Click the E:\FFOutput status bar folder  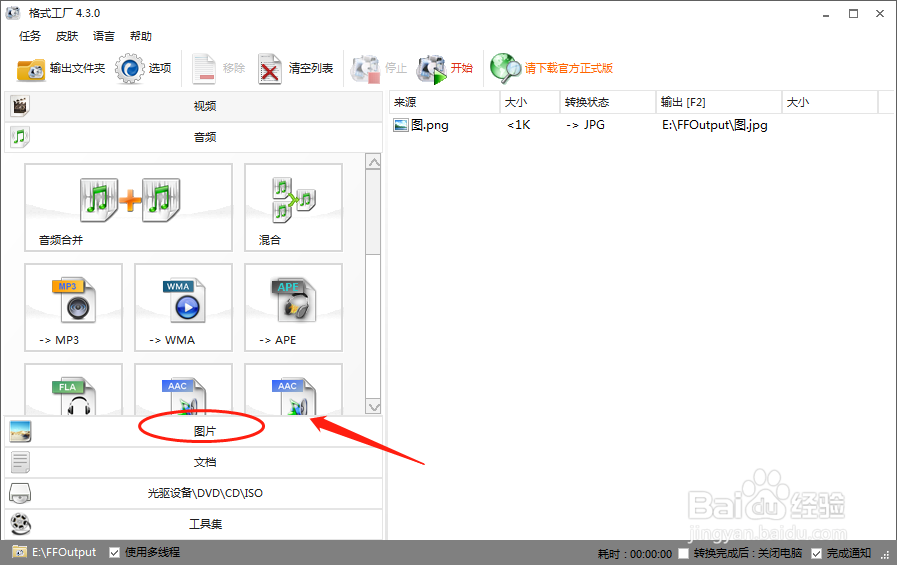pyautogui.click(x=55, y=552)
